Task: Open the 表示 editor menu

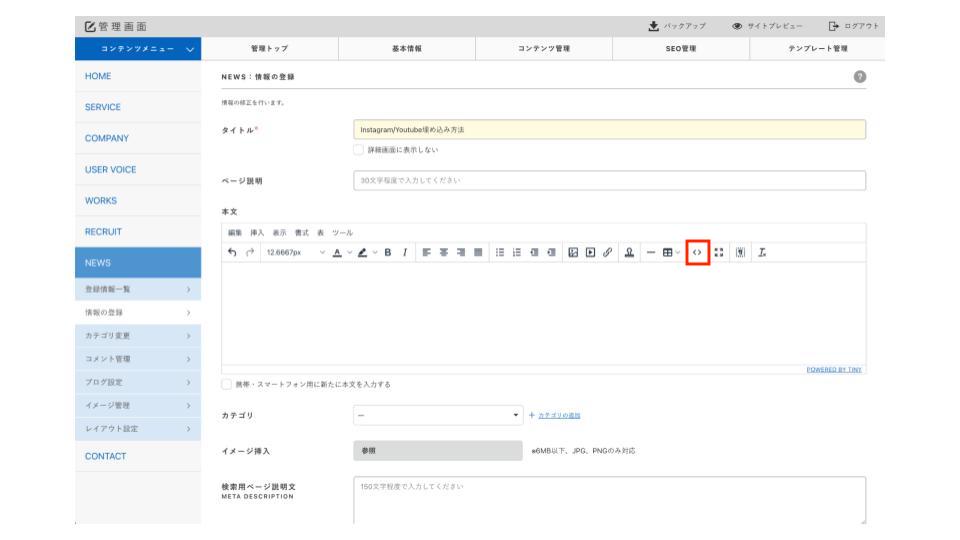Action: coord(279,233)
